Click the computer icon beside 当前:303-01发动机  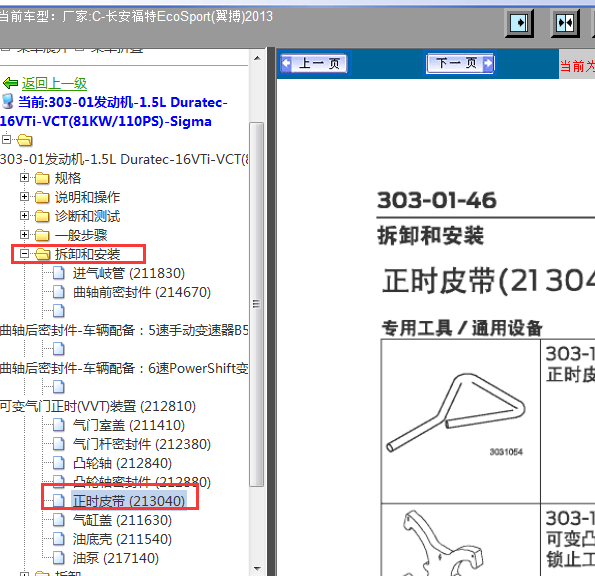(8, 102)
